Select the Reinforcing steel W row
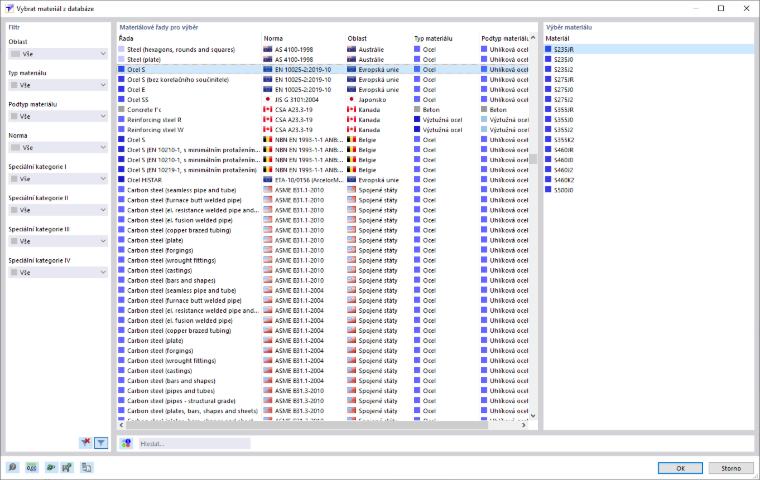The image size is (760, 480). click(x=323, y=129)
